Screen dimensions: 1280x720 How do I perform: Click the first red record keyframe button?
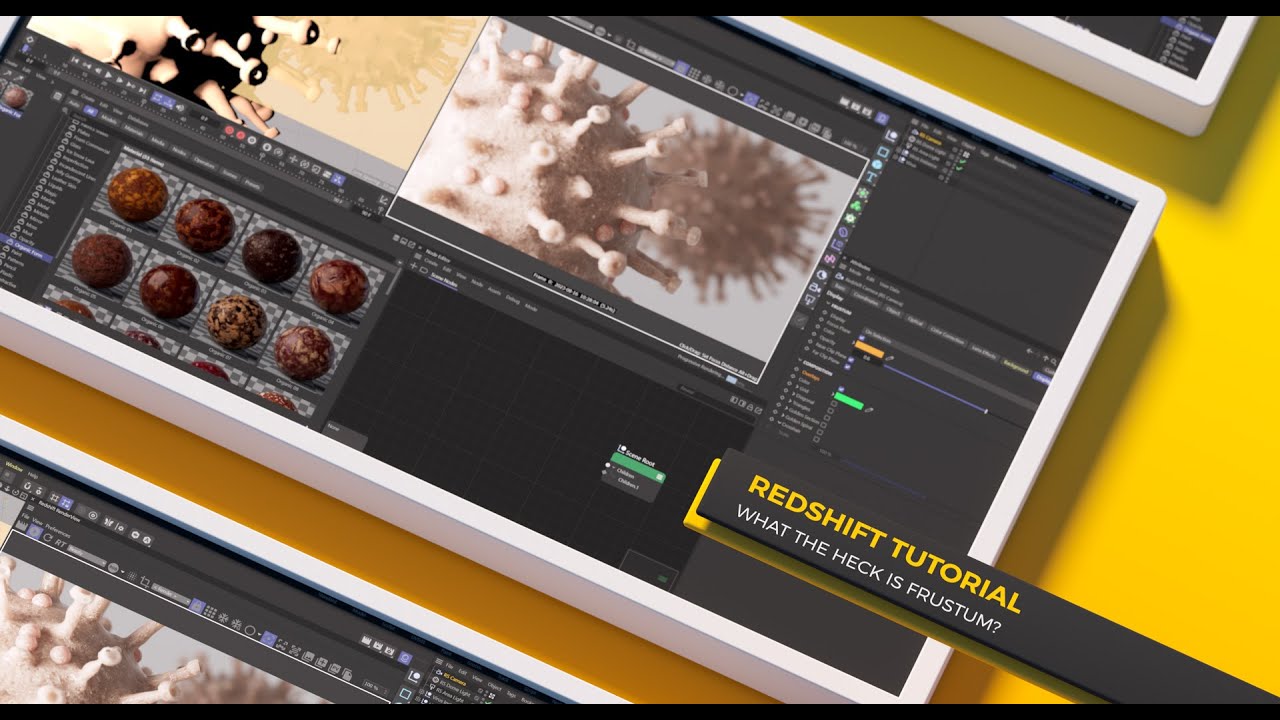tap(229, 131)
